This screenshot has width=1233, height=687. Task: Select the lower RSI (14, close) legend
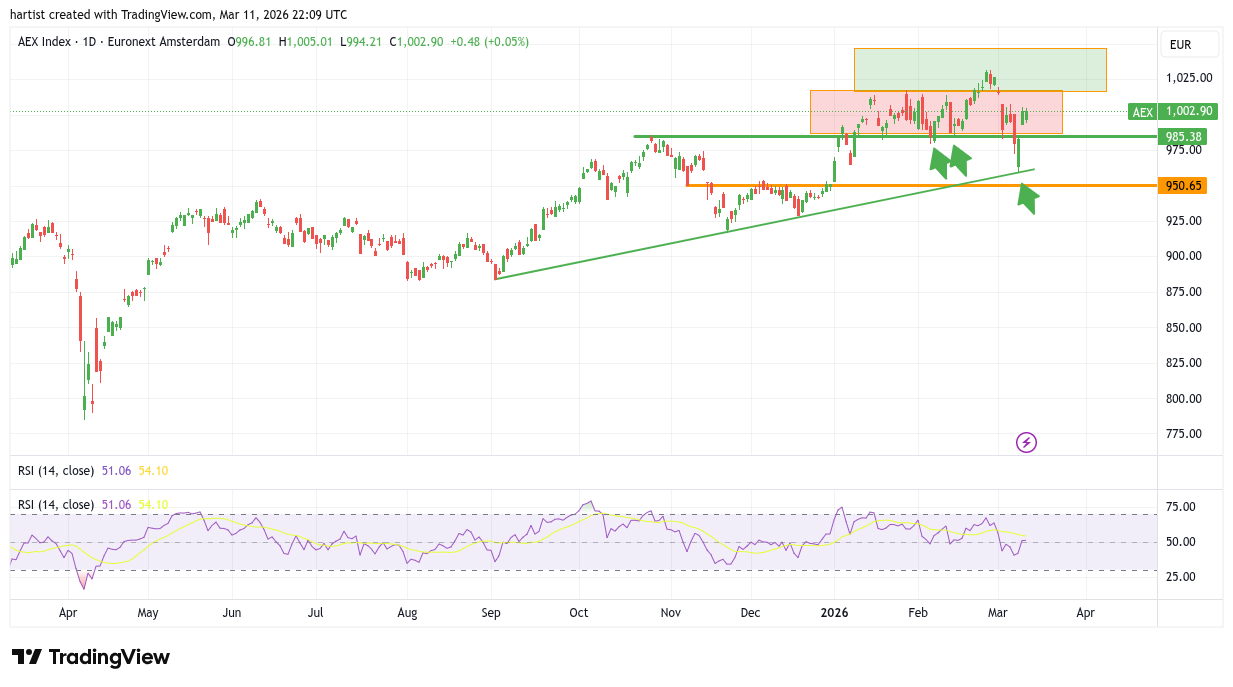coord(56,505)
